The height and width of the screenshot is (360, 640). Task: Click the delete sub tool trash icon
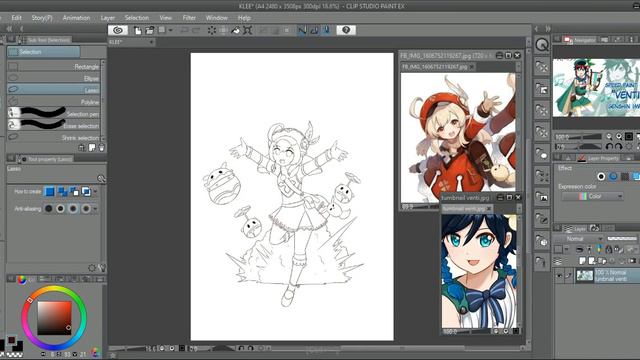point(102,148)
